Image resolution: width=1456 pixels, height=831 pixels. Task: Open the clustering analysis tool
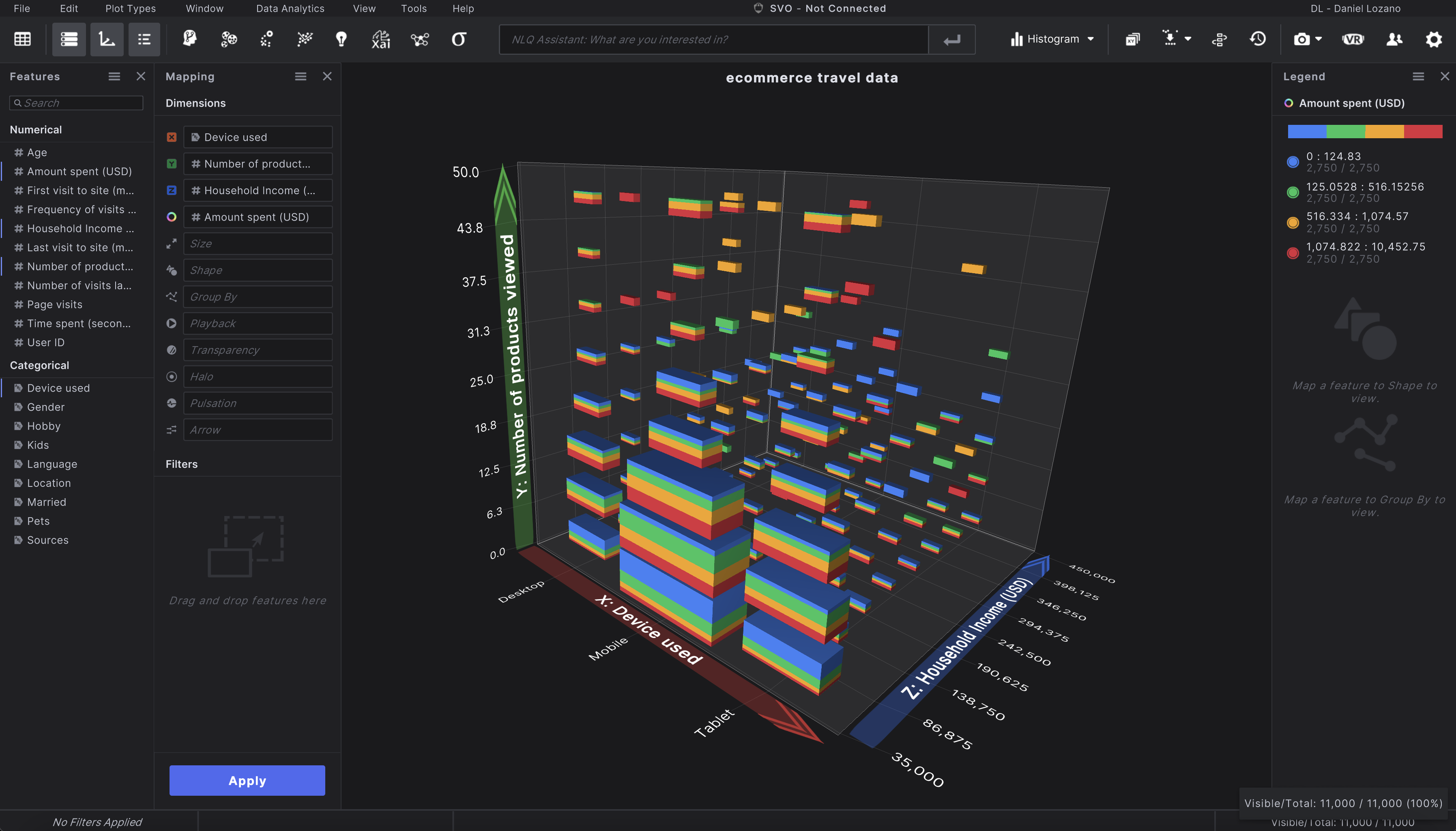[x=228, y=39]
